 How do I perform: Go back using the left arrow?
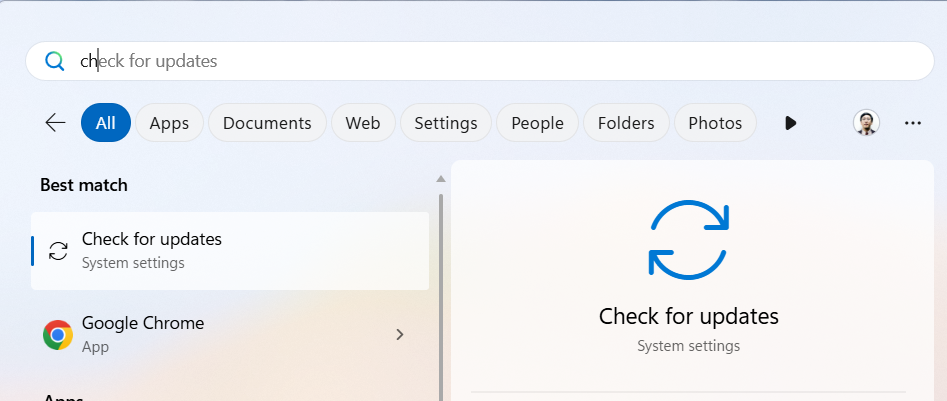coord(55,123)
